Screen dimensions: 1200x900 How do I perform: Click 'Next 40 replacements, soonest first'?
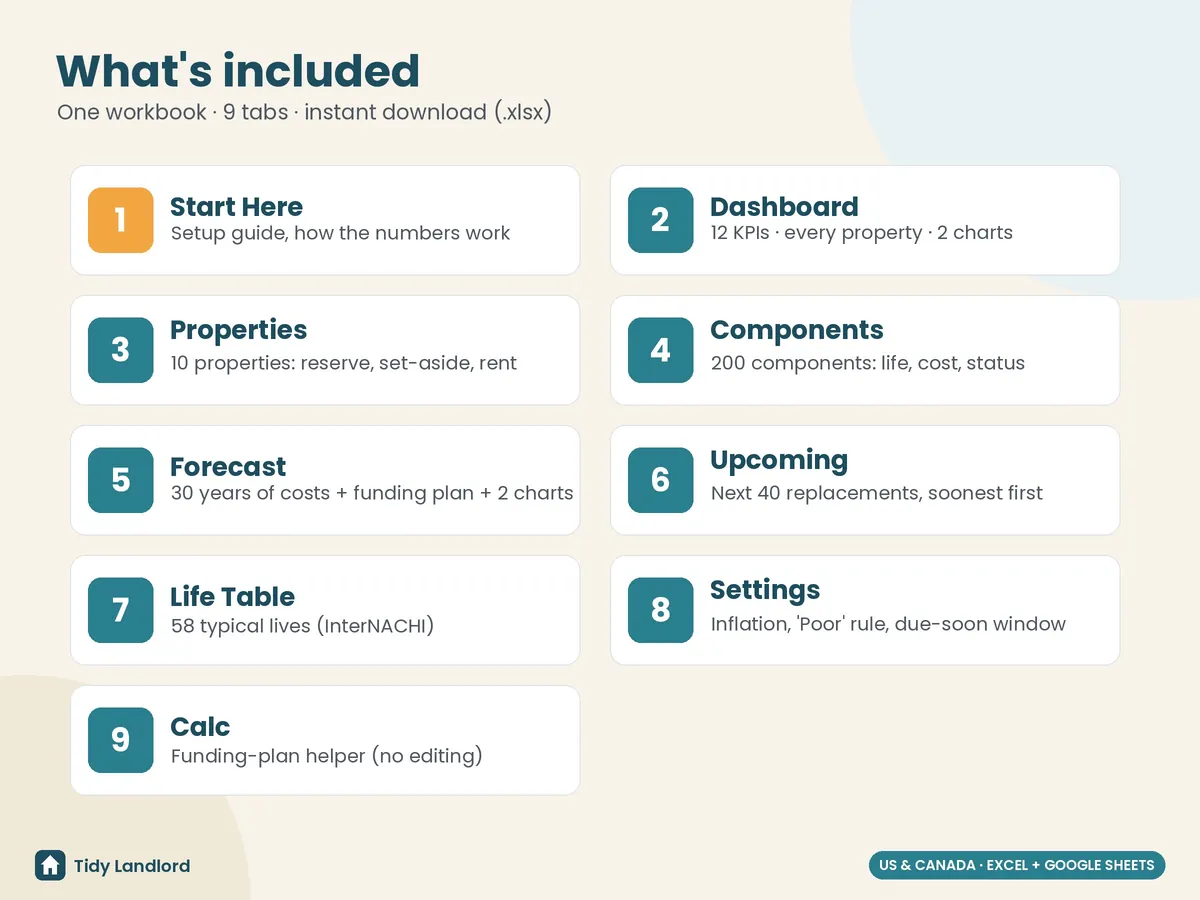[876, 493]
